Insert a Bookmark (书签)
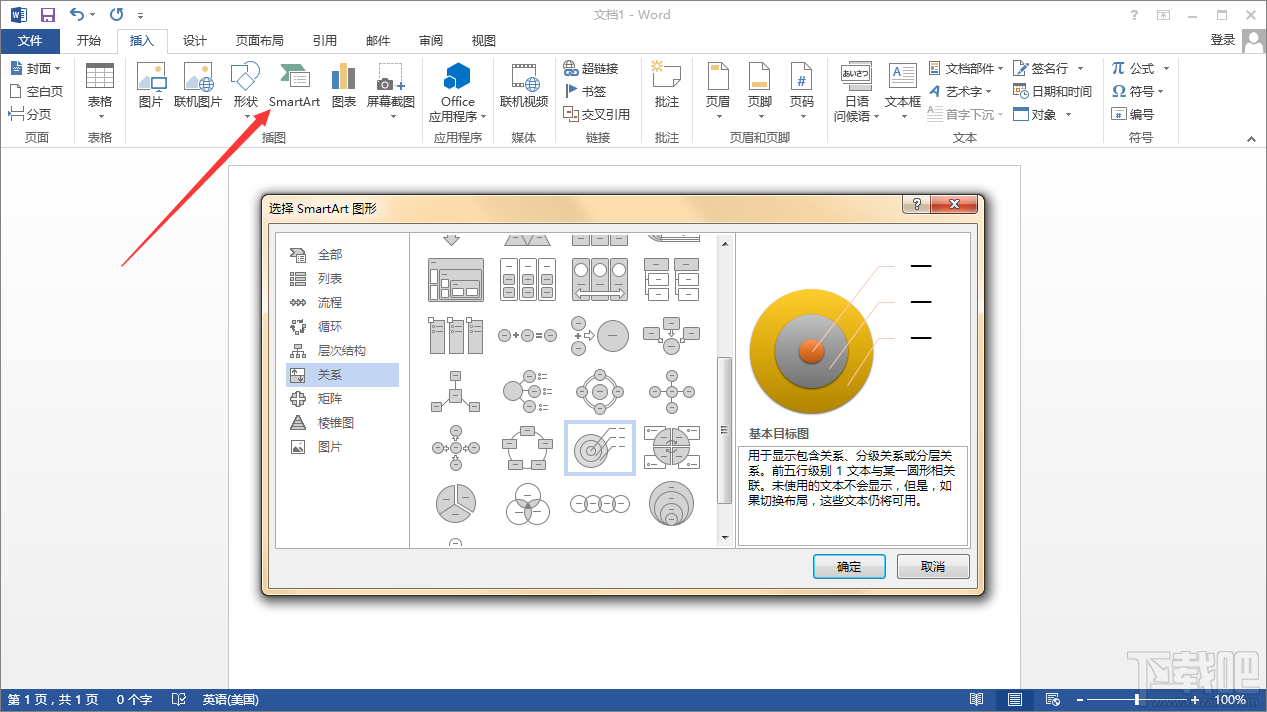Viewport: 1267px width, 712px height. coord(588,90)
